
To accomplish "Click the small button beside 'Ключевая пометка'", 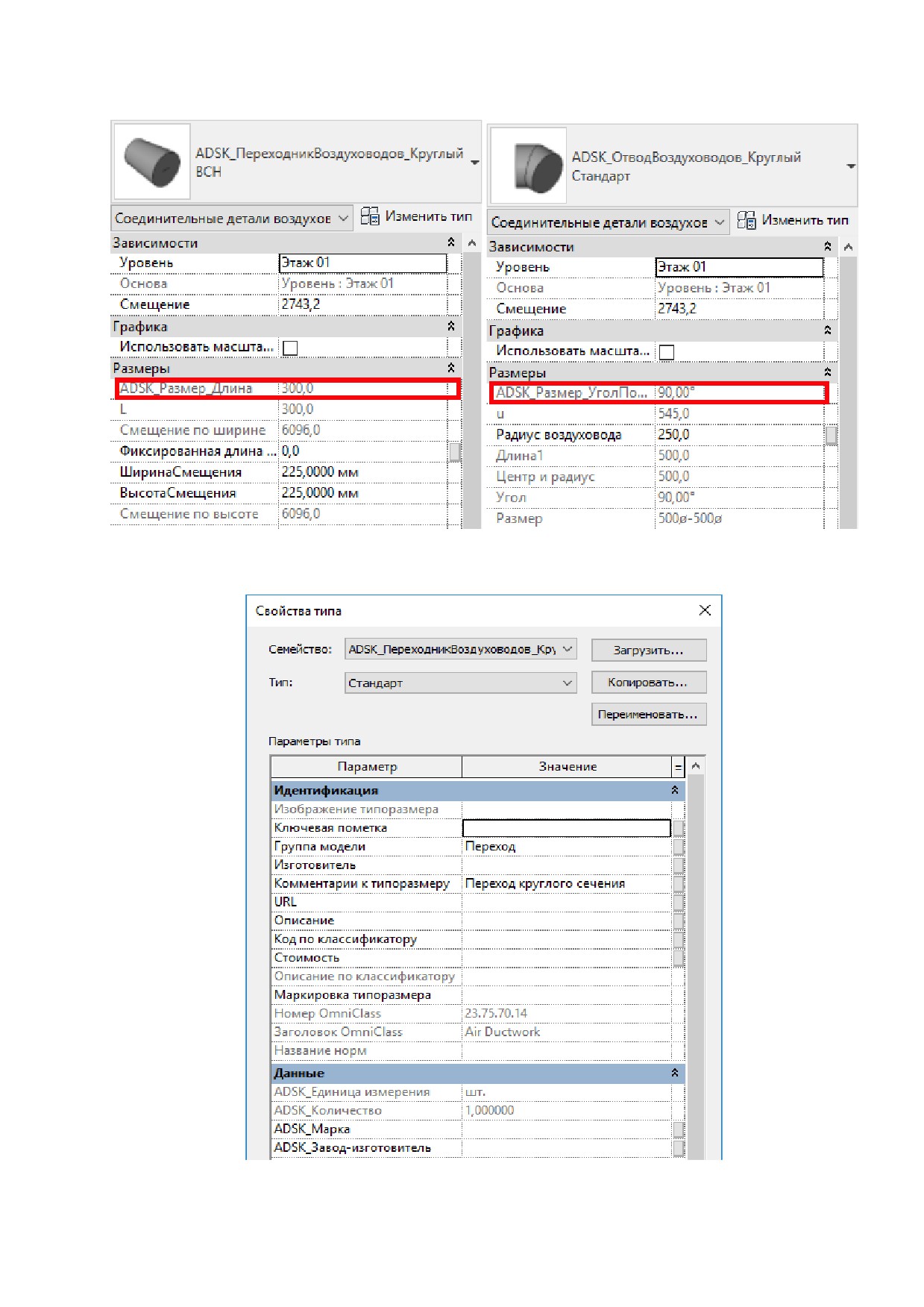I will tap(679, 828).
